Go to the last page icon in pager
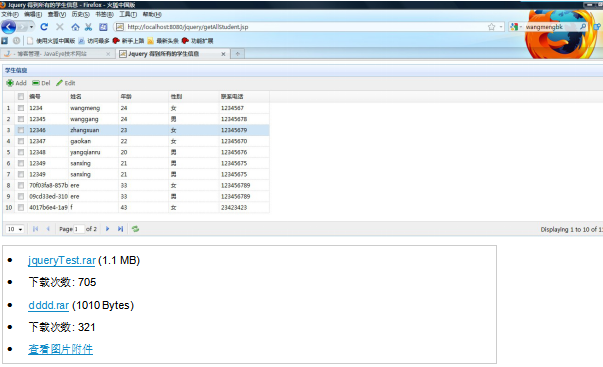The image size is (603, 367). pos(120,229)
